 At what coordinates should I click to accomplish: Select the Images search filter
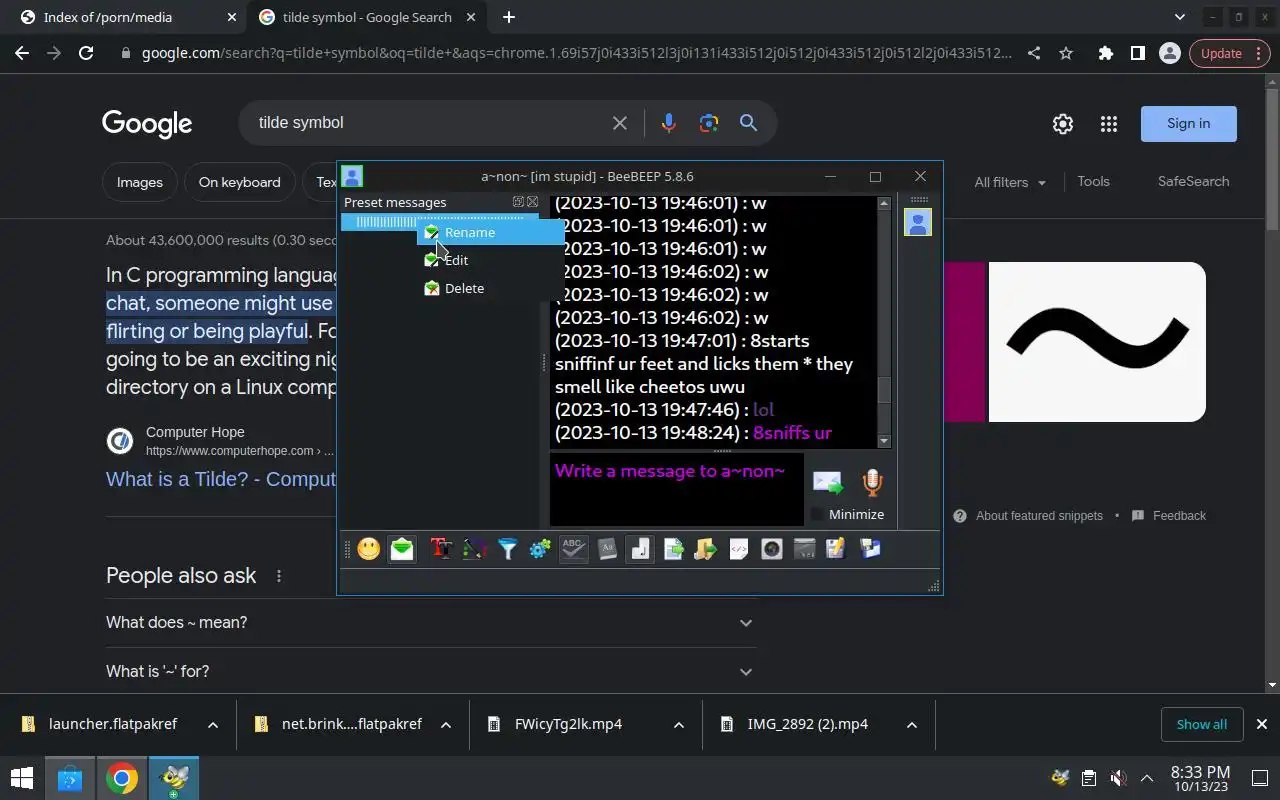[140, 182]
